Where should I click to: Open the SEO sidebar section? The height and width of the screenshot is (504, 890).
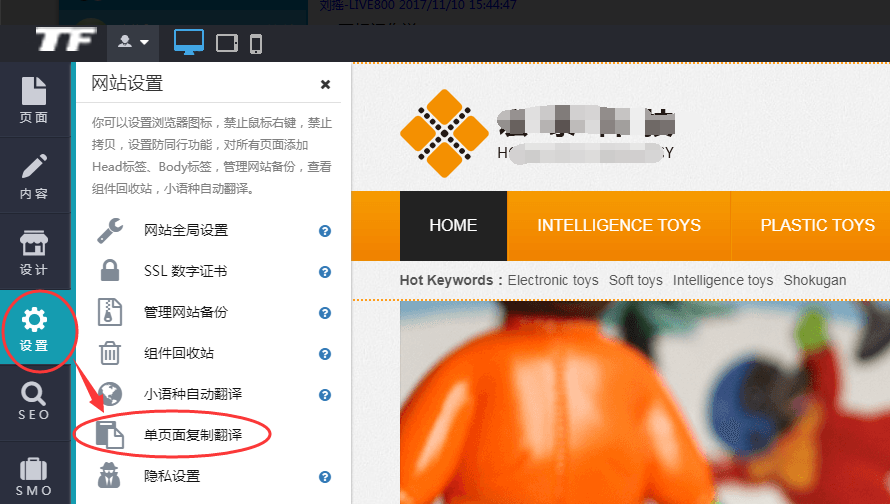click(x=34, y=400)
